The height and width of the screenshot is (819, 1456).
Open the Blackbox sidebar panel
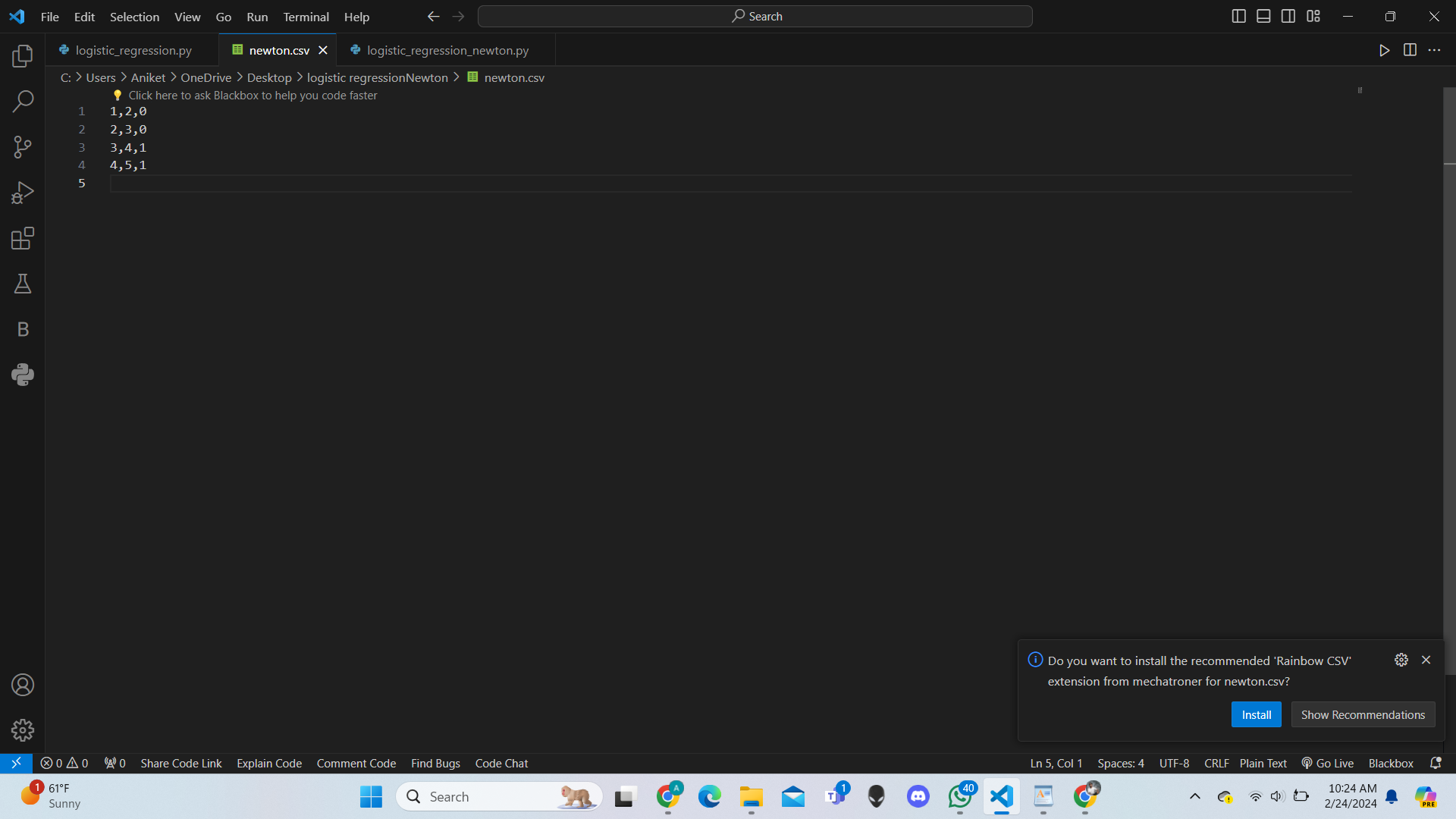23,329
